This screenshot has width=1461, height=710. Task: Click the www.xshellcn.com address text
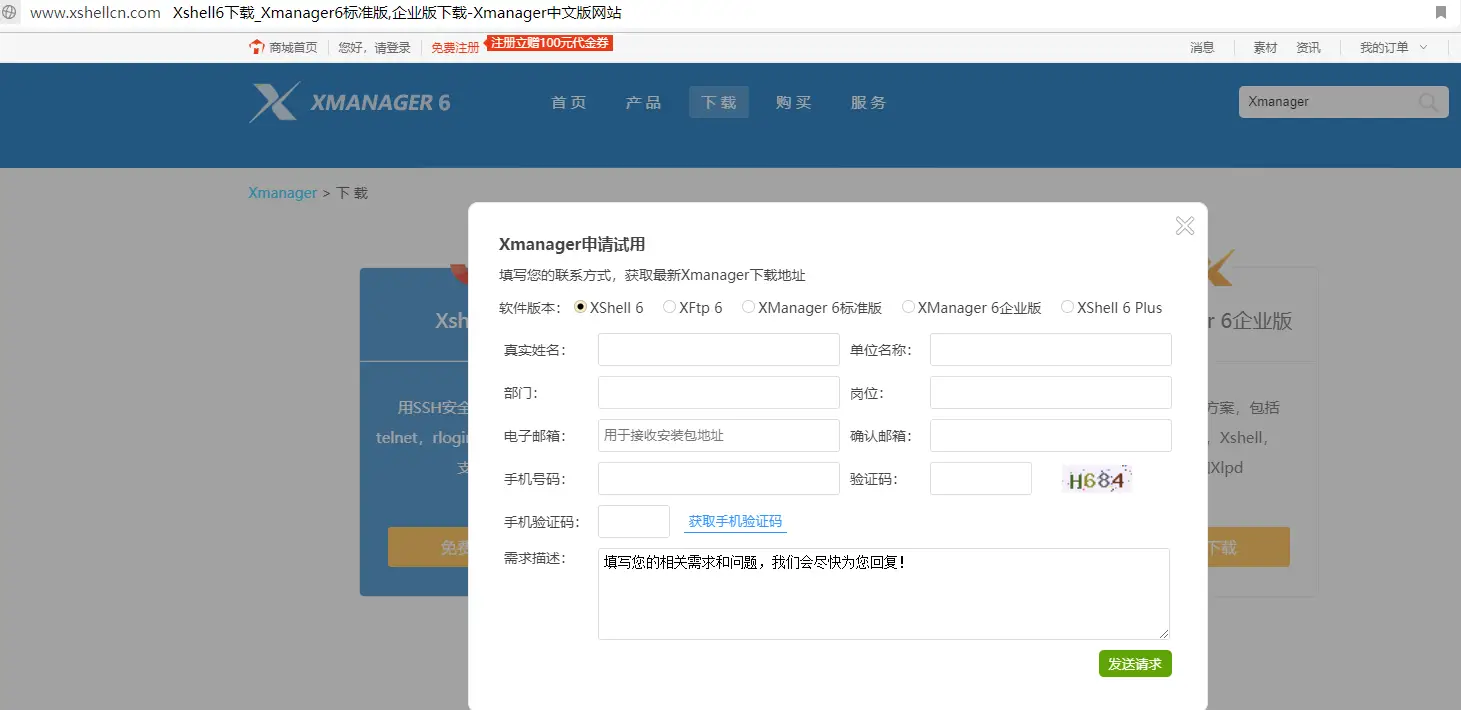[95, 13]
